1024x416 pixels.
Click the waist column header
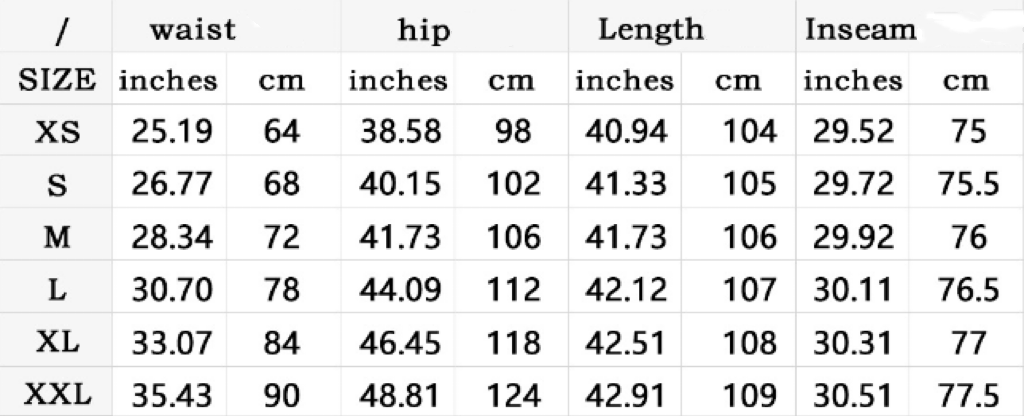pos(193,30)
